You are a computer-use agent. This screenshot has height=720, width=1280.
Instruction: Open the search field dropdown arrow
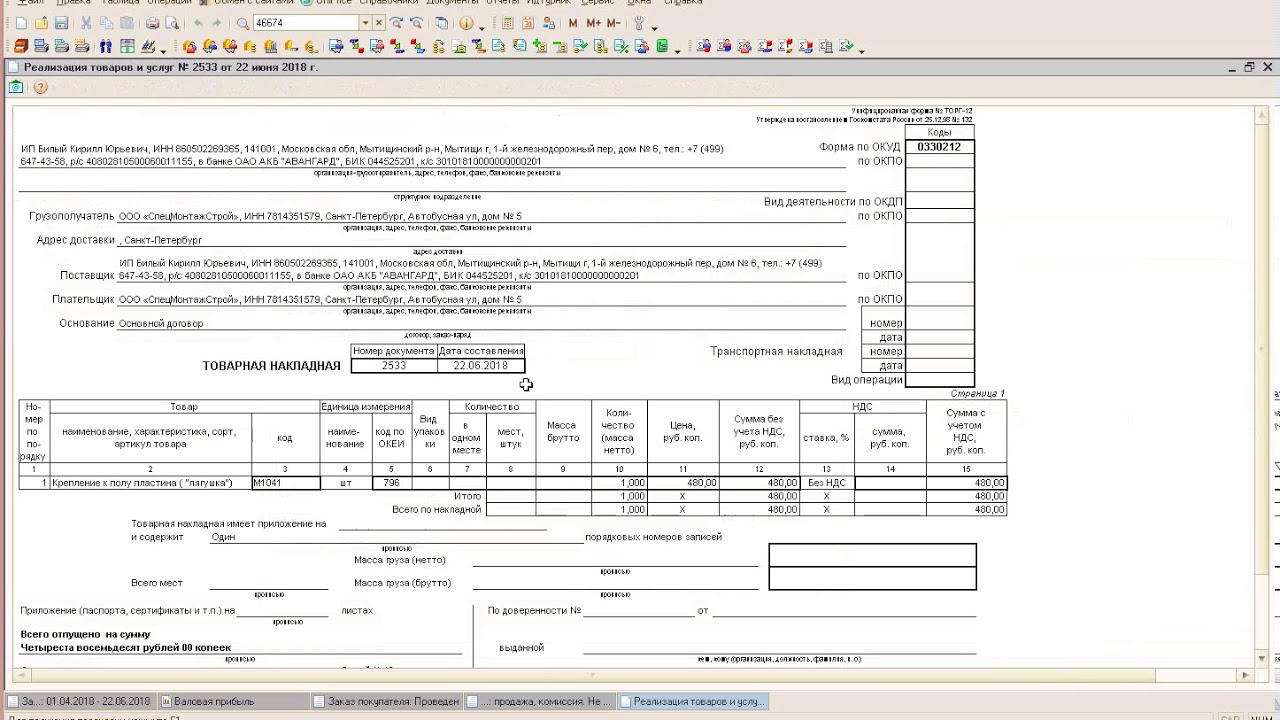pos(366,23)
